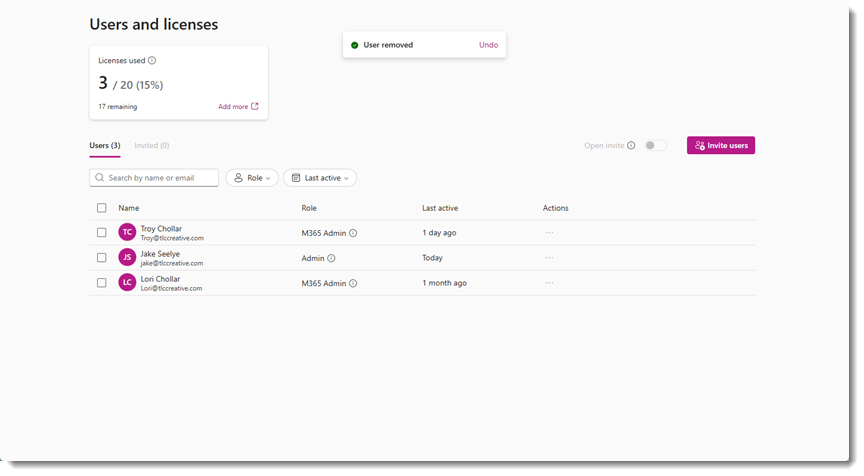Switch to the Invited (0) tab
The height and width of the screenshot is (476, 864).
pyautogui.click(x=152, y=146)
